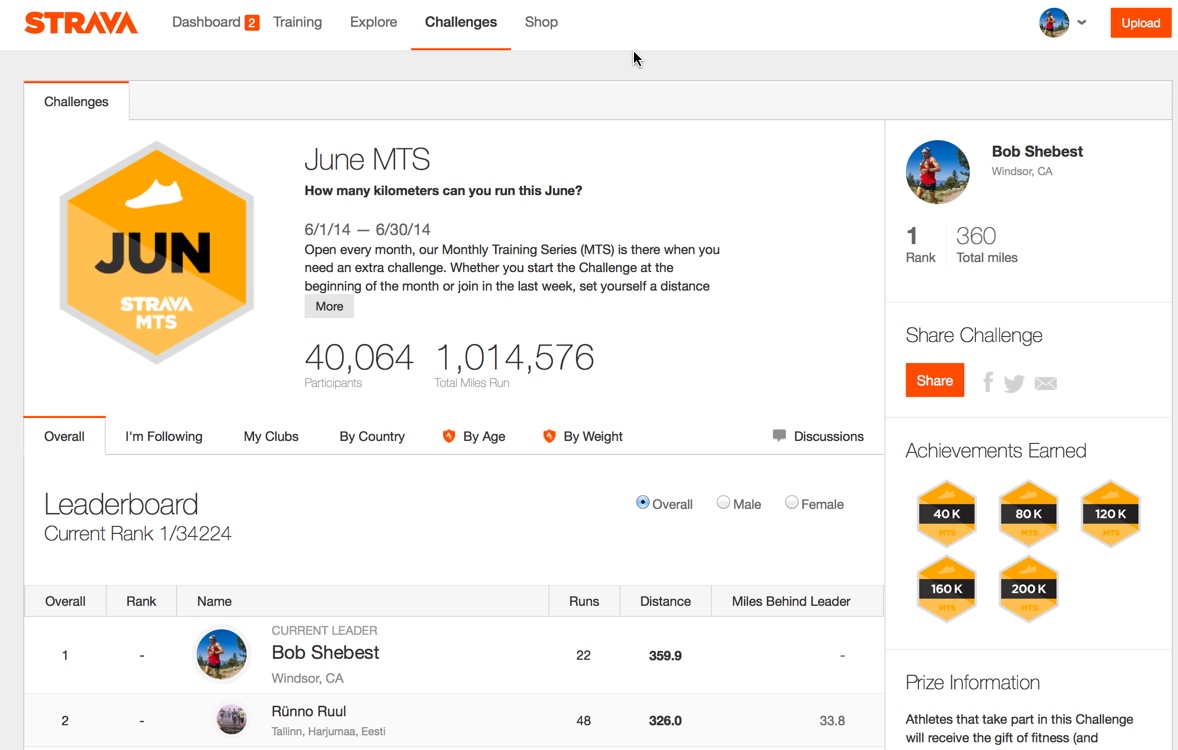The height and width of the screenshot is (750, 1178).
Task: Expand the description with More
Action: pos(329,307)
